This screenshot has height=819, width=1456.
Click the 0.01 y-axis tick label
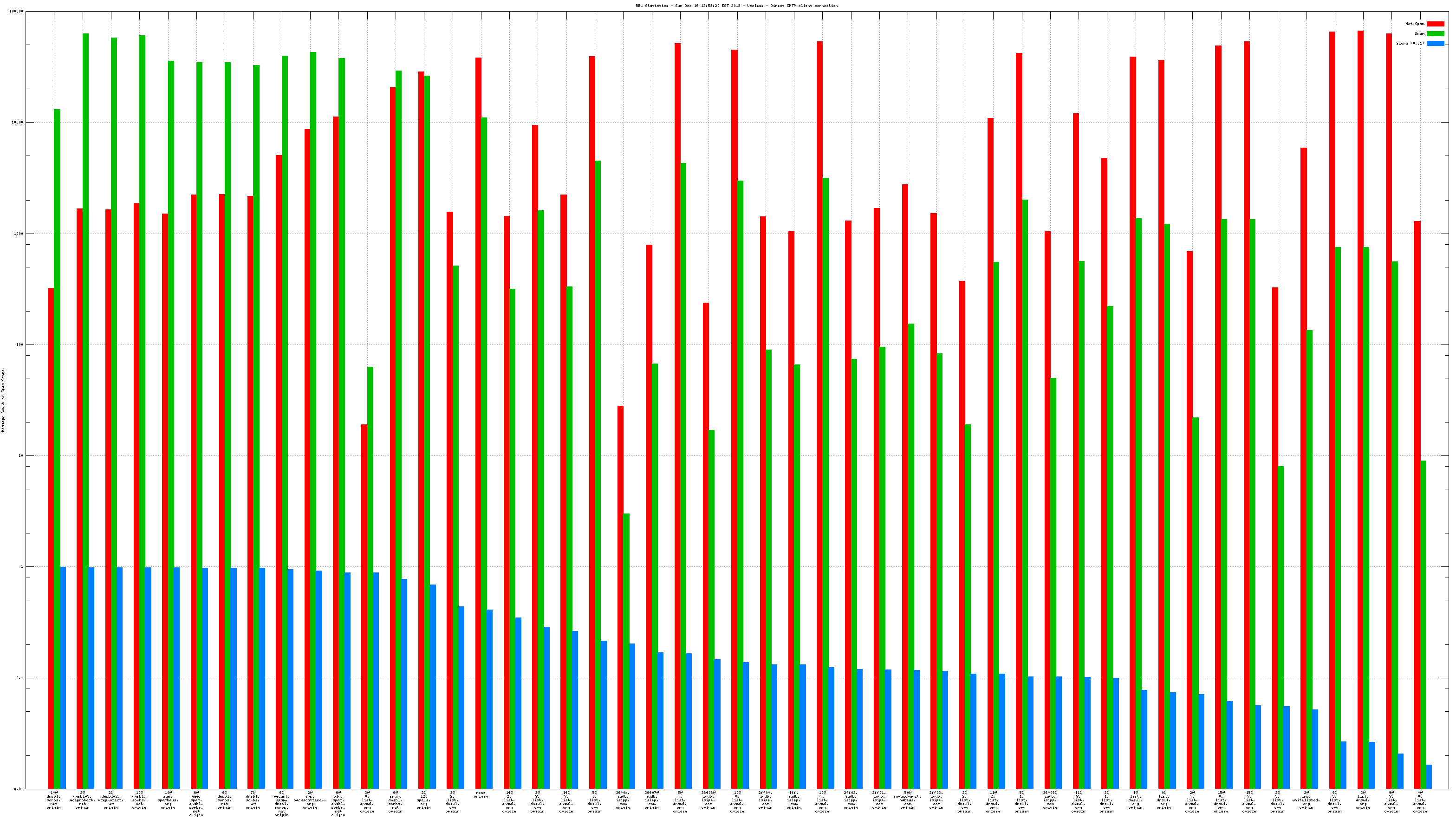pos(18,789)
